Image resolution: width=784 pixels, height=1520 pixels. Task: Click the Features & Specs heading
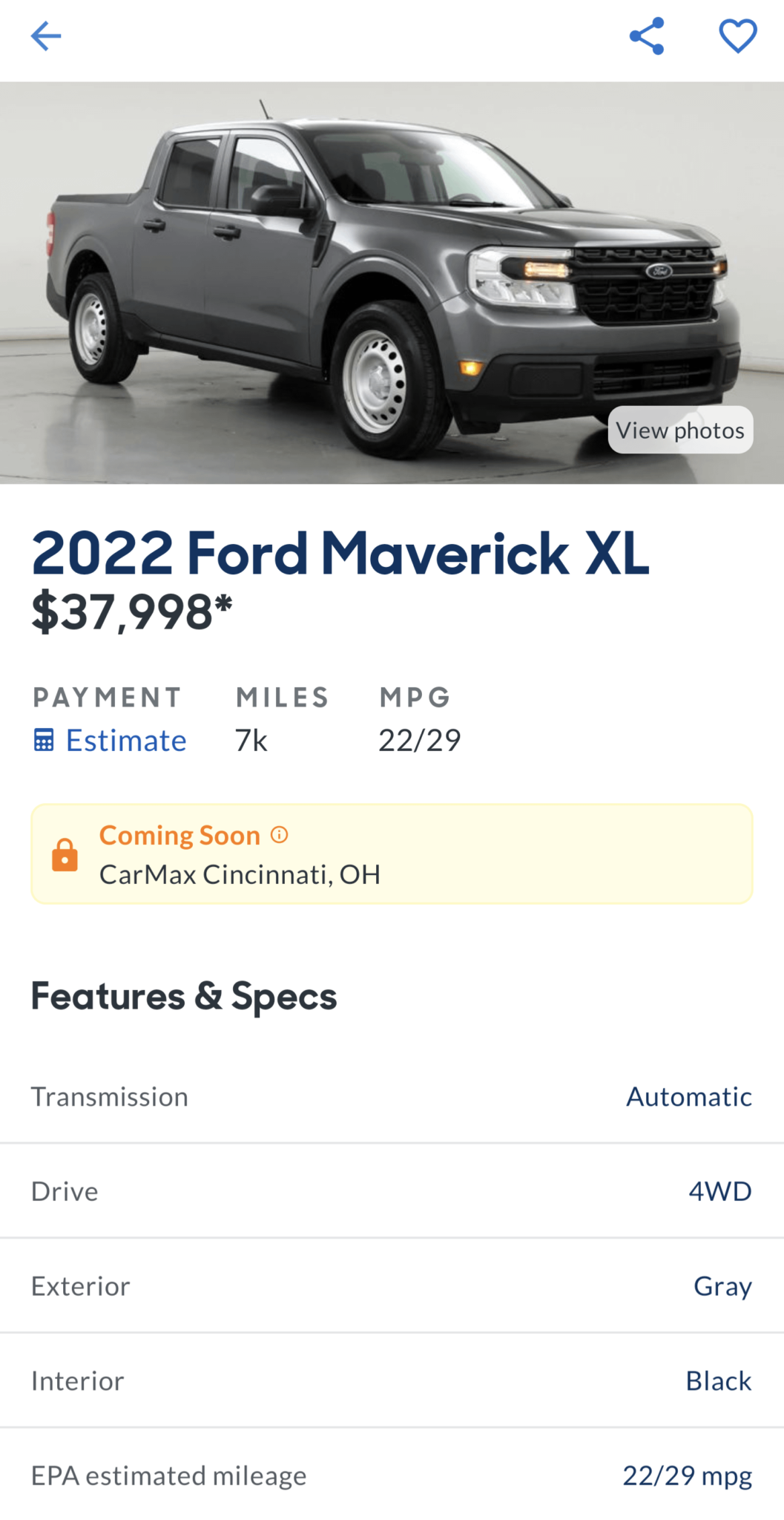click(184, 996)
